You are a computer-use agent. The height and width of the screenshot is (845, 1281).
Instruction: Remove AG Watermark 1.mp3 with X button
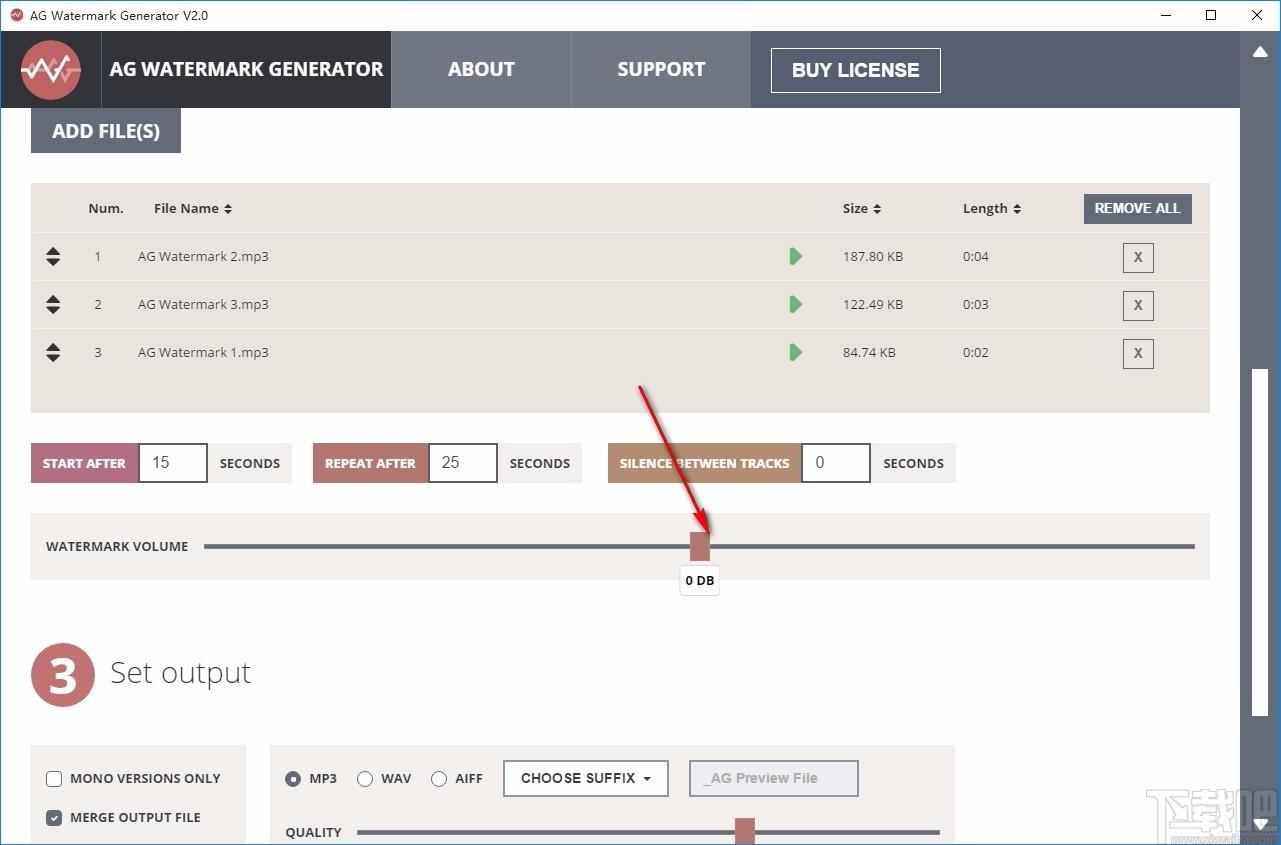pos(1138,353)
